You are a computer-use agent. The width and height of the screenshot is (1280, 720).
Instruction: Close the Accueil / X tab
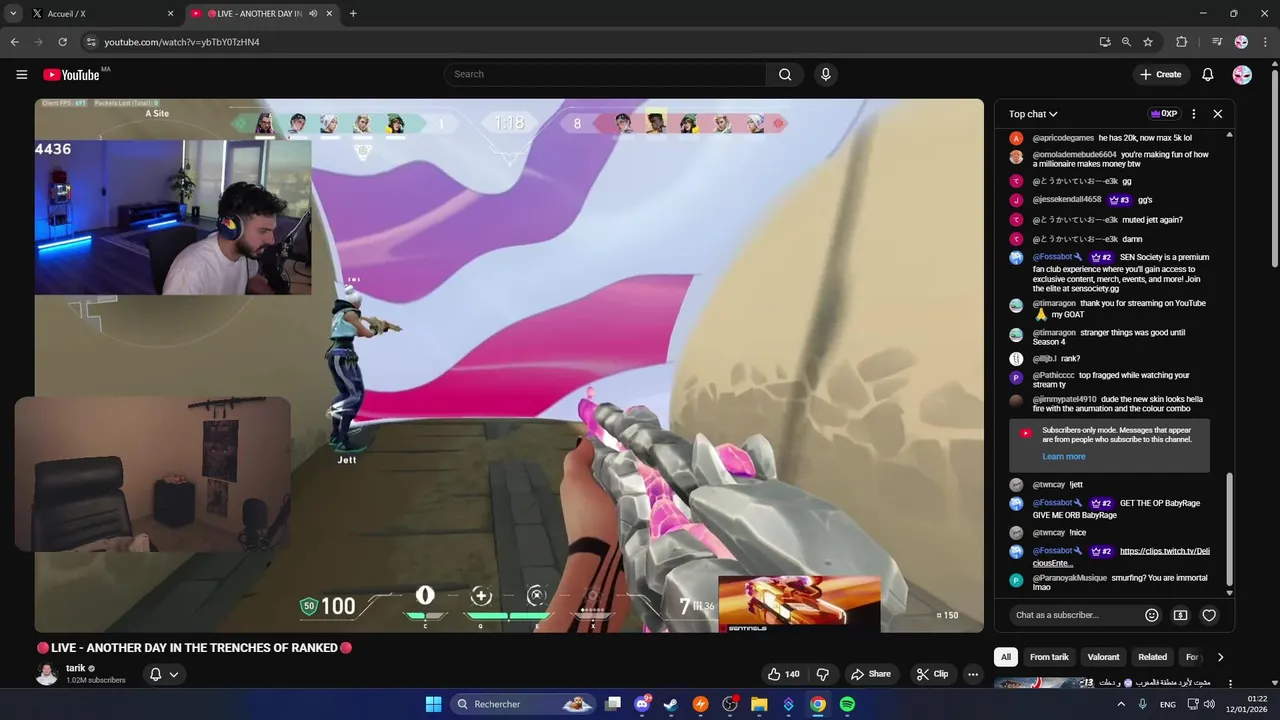170,13
